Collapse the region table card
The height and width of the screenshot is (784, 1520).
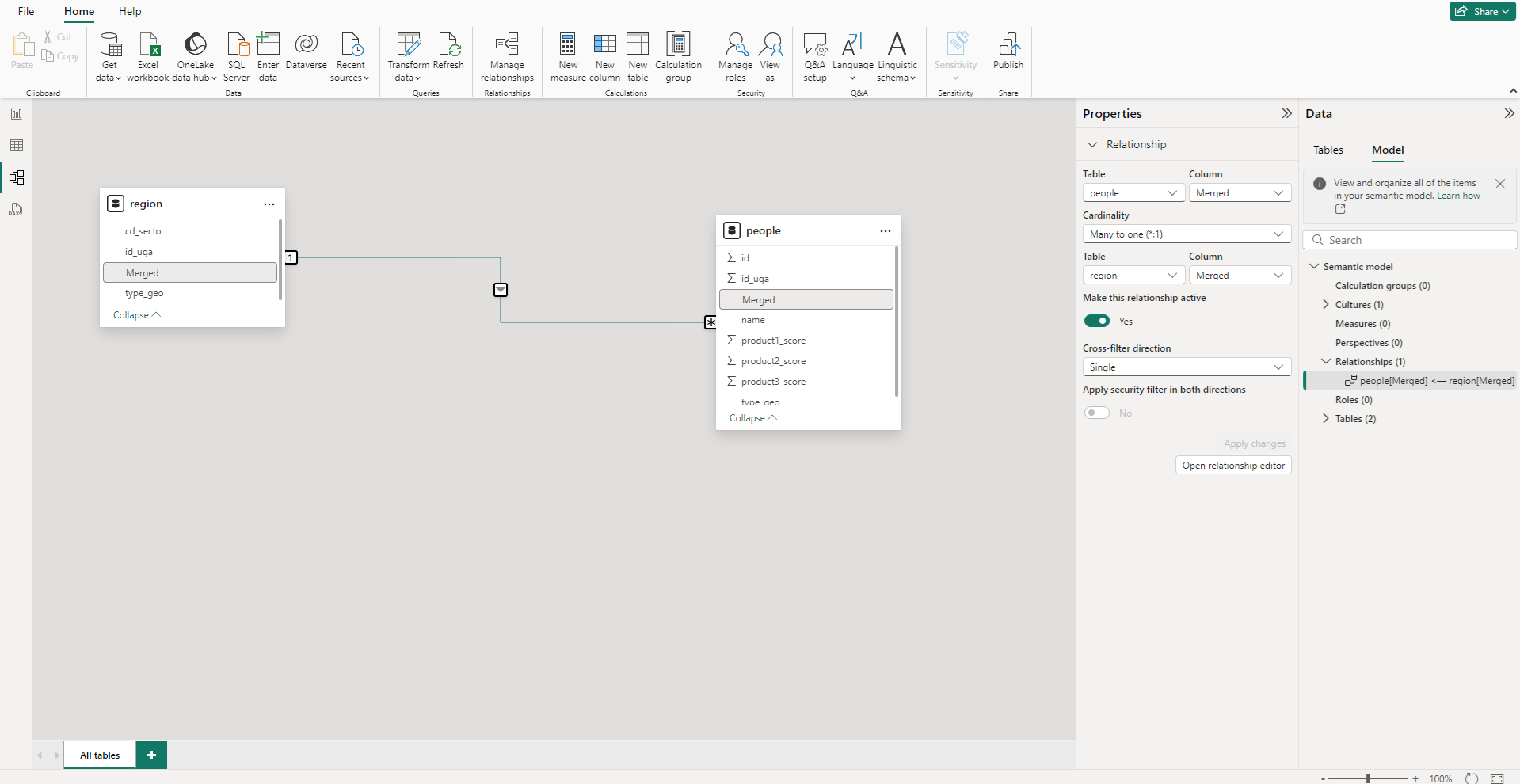137,315
